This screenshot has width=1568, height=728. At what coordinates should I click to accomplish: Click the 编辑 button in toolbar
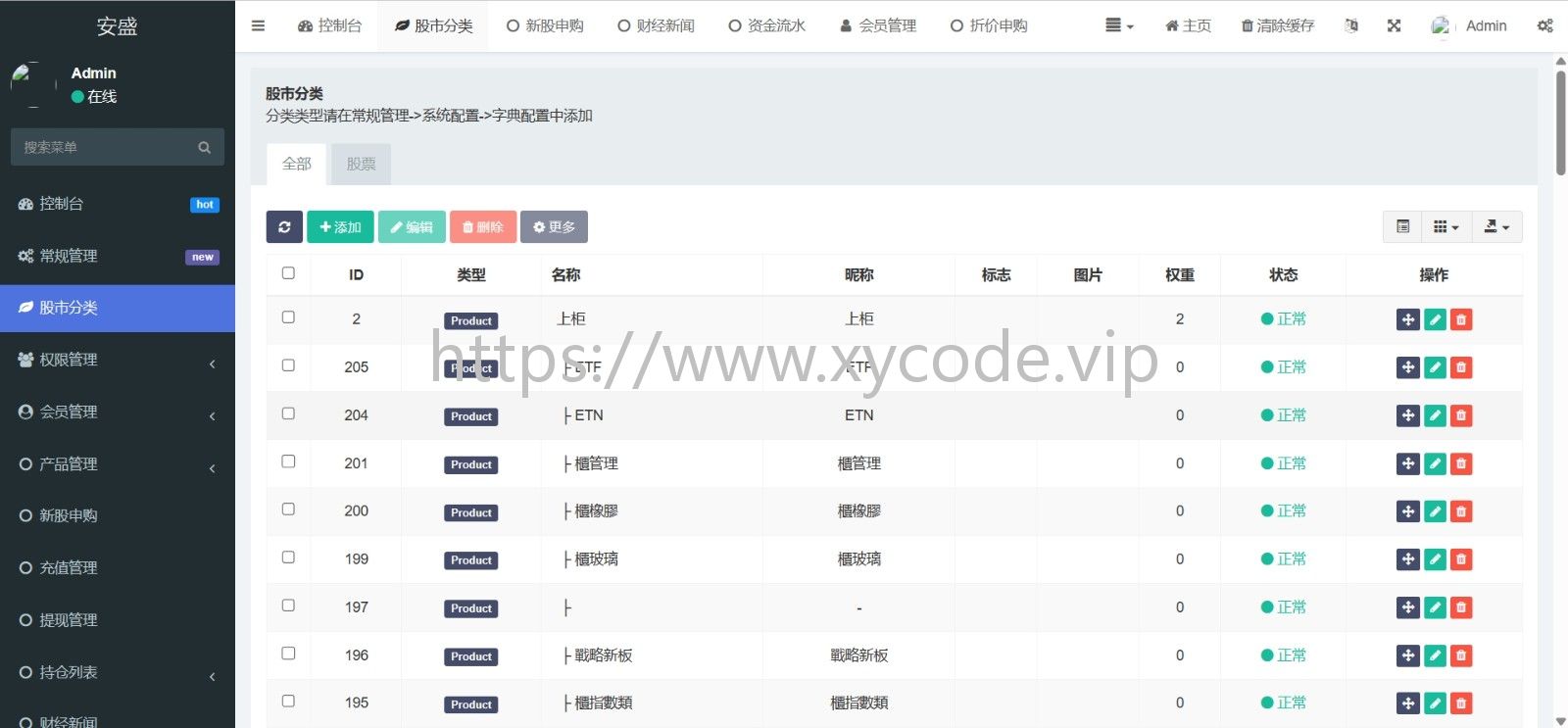(x=412, y=226)
